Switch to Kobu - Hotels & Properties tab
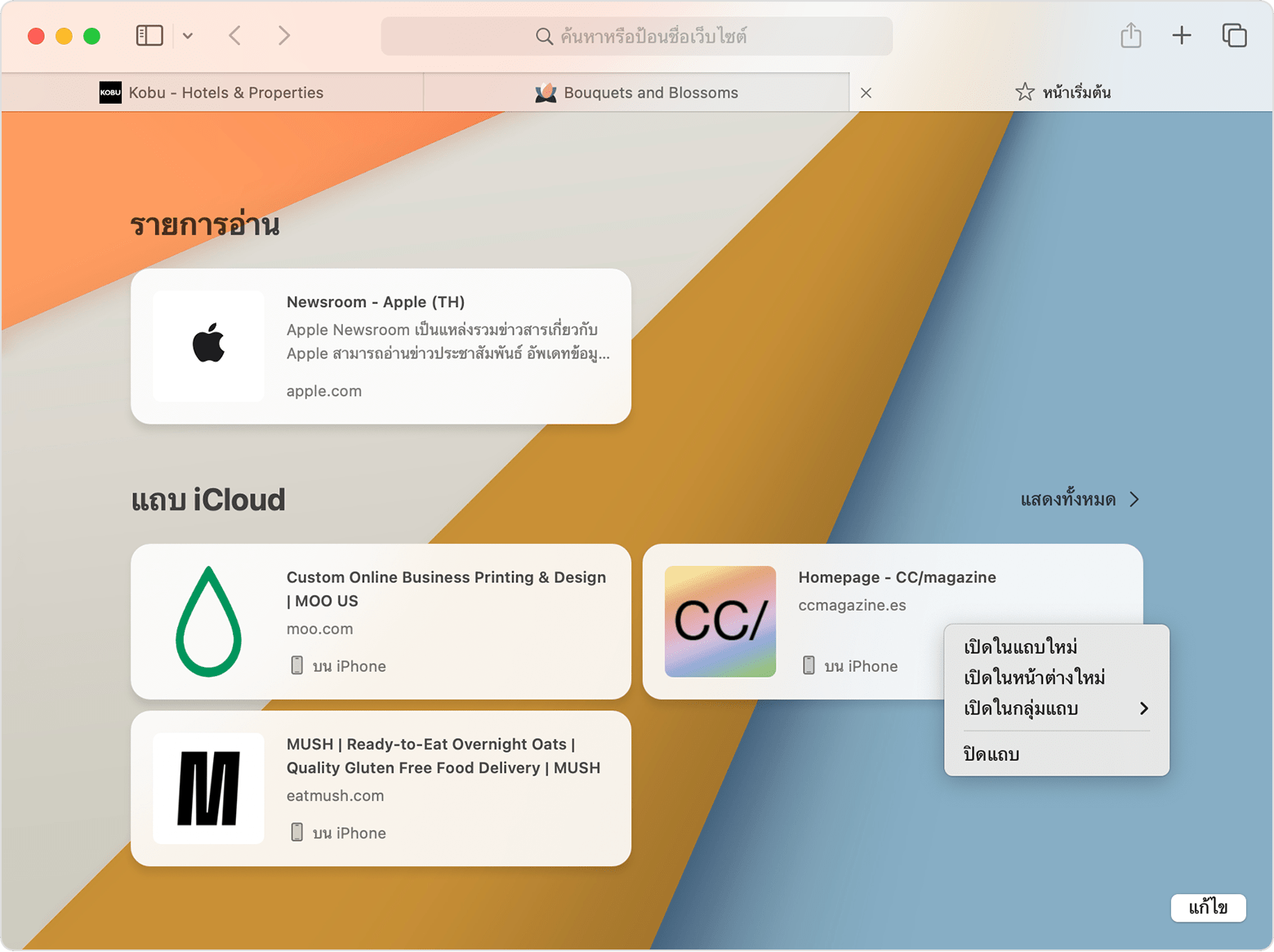Image resolution: width=1274 pixels, height=952 pixels. 212,92
